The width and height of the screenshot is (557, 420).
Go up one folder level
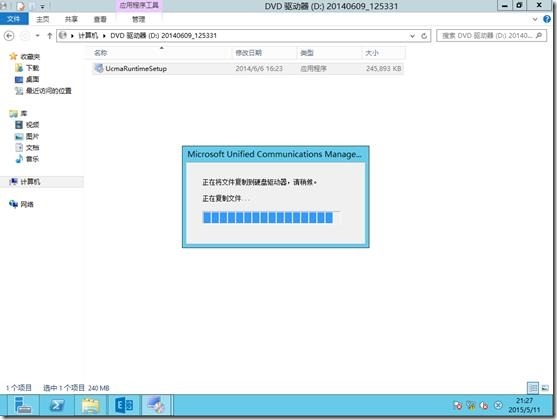[50, 36]
